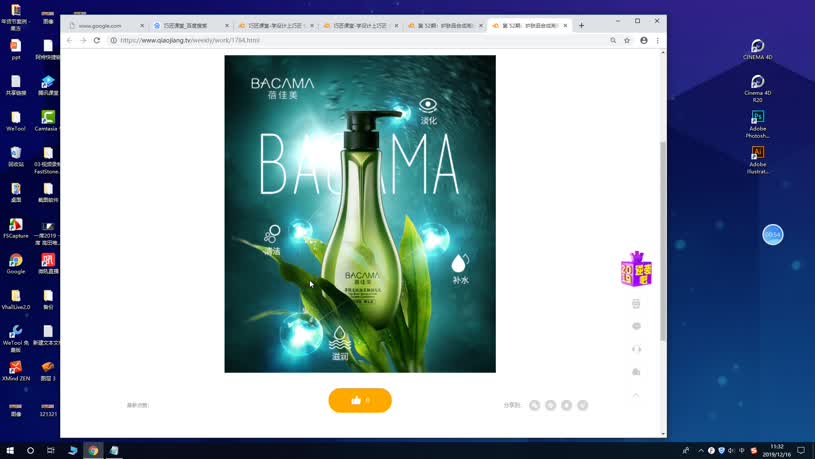Click the scrollbar down arrow
This screenshot has height=459, width=815.
663,434
